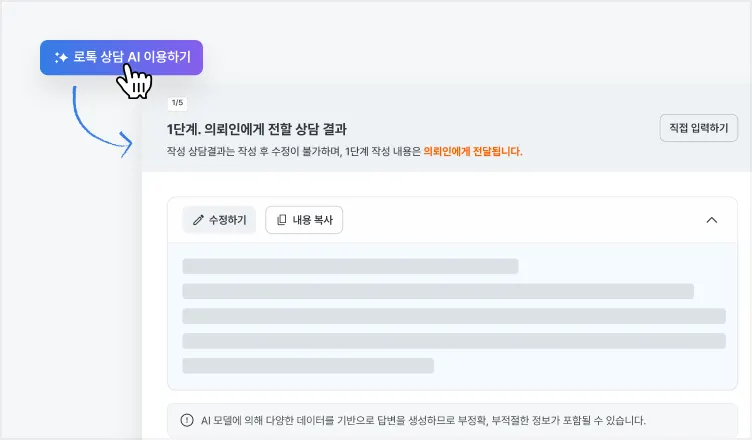Click the copy icon beside 내용 복사
This screenshot has height=440, width=752.
click(282, 220)
